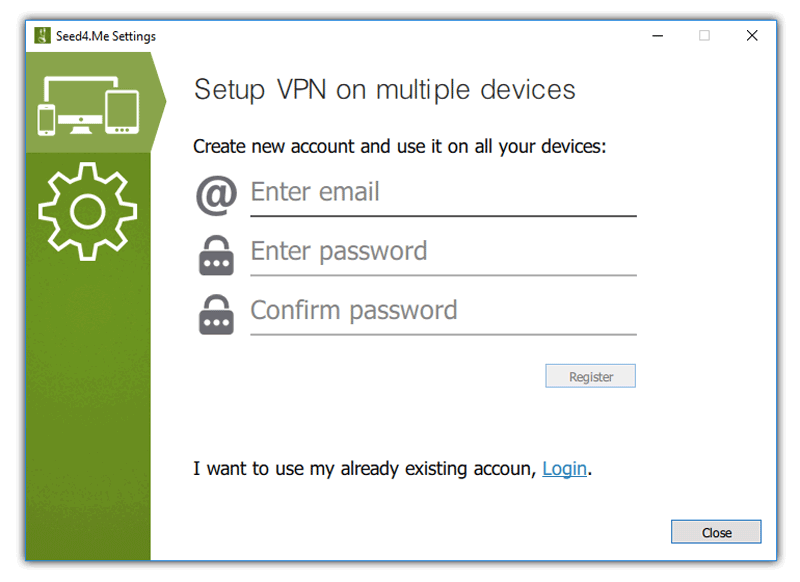800x582 pixels.
Task: Click the 'Setup VPN on multiple devices' heading
Action: click(384, 90)
